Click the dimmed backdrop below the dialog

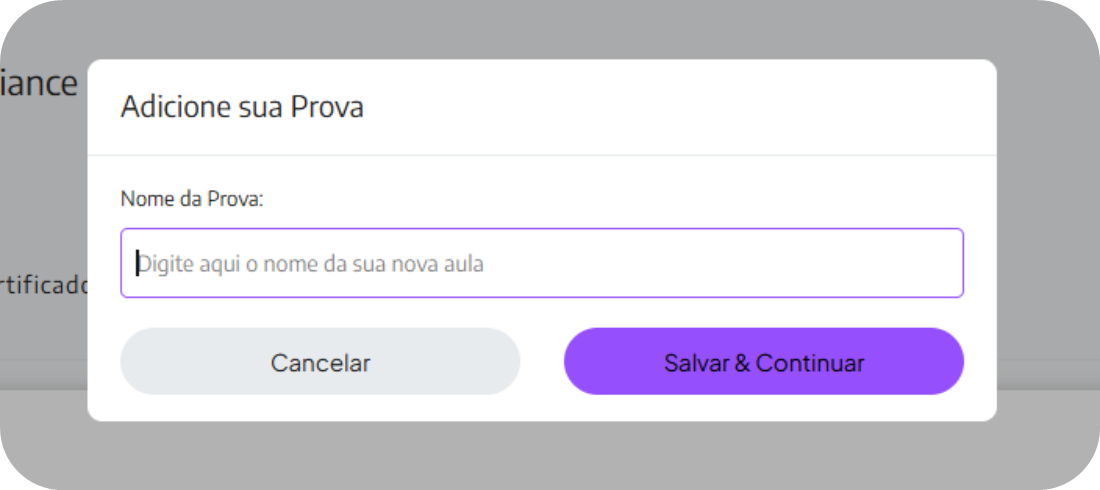click(x=540, y=455)
